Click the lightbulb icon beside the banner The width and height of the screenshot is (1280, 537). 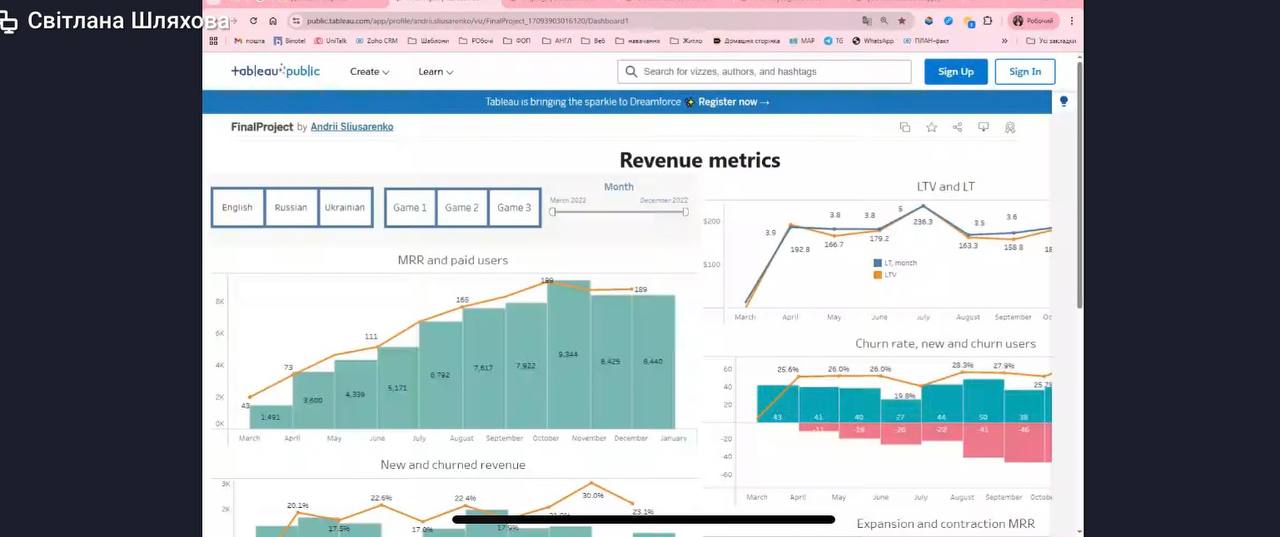click(1063, 101)
